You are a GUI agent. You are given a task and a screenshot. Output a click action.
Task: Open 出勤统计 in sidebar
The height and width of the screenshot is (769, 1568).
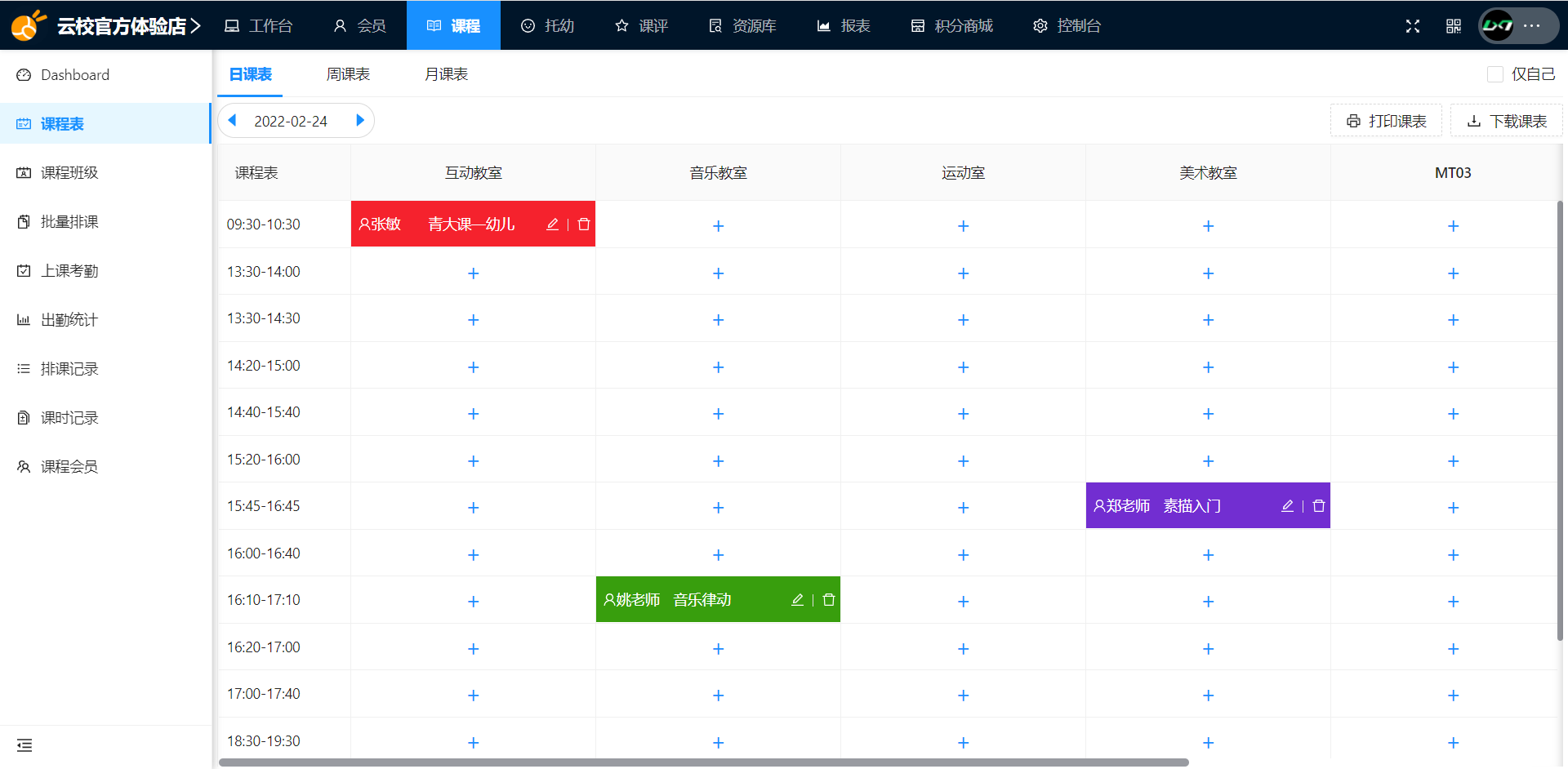(x=105, y=319)
